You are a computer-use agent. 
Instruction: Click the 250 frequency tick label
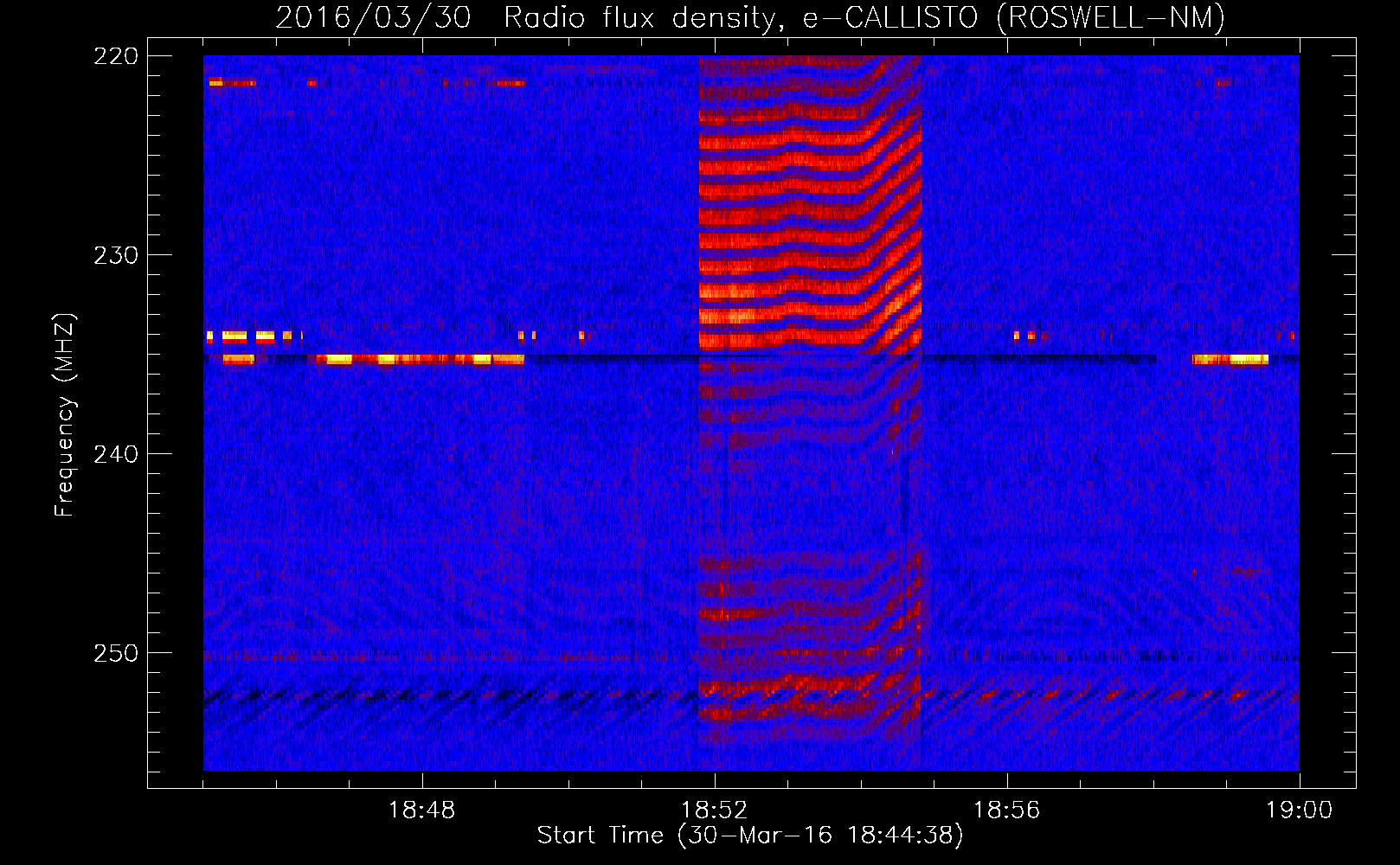[x=115, y=653]
